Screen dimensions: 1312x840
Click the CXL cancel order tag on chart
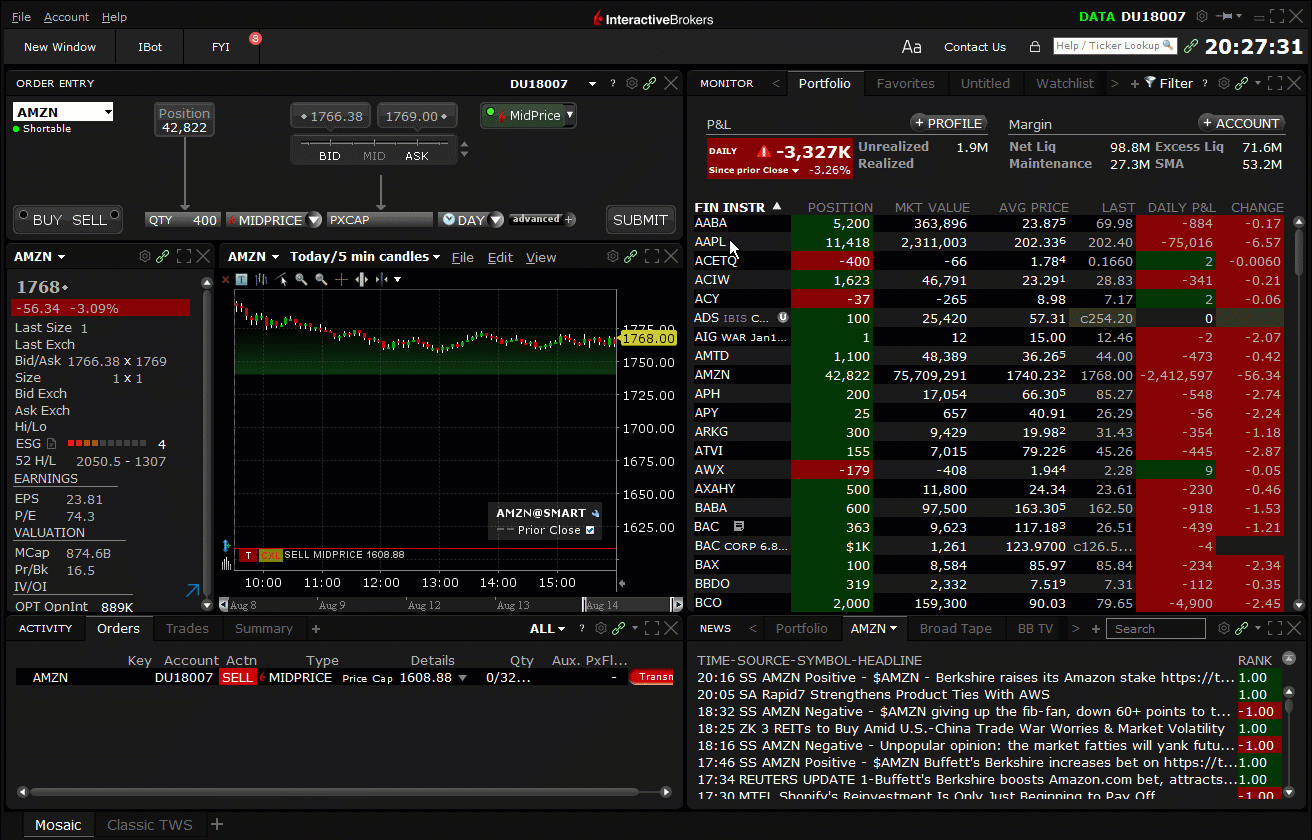[270, 555]
